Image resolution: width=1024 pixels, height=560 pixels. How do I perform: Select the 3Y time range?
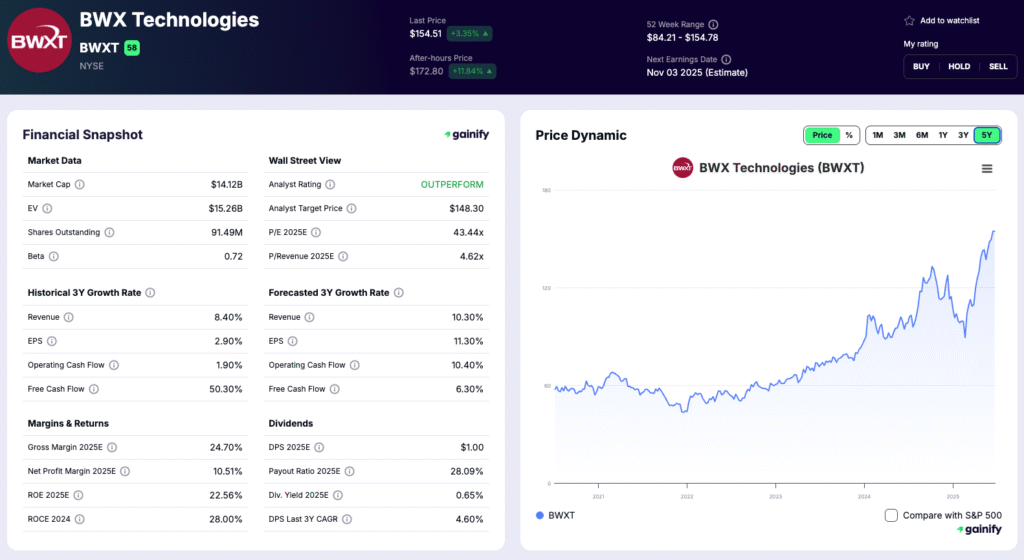pyautogui.click(x=963, y=135)
